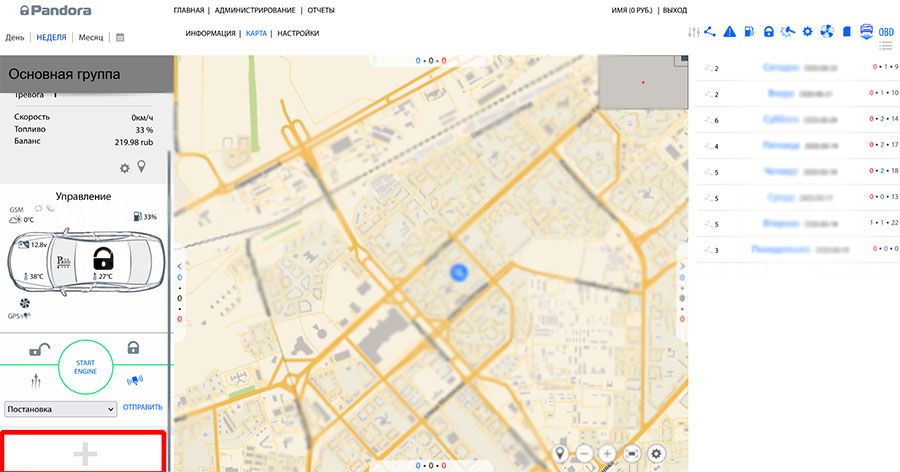The height and width of the screenshot is (472, 900).
Task: Click the blue vehicle marker on the map
Action: [x=459, y=273]
